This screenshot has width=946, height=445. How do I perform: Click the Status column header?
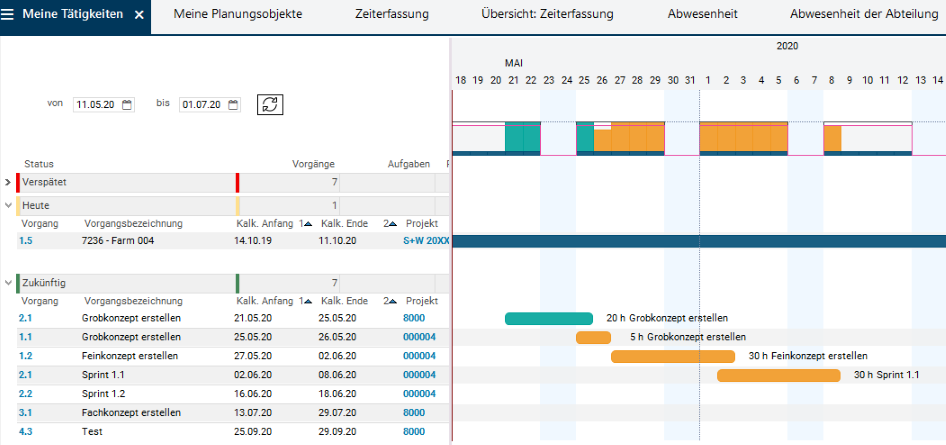pos(39,163)
